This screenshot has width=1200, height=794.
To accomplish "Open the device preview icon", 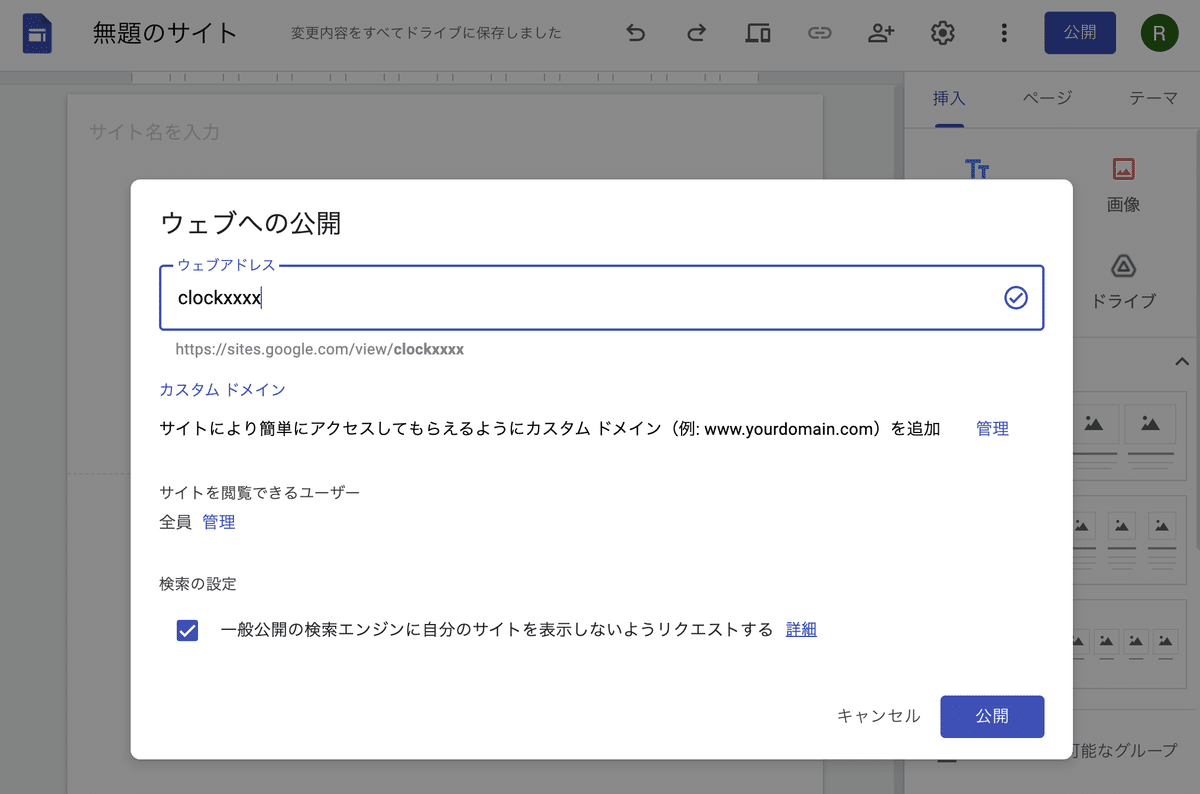I will [758, 33].
